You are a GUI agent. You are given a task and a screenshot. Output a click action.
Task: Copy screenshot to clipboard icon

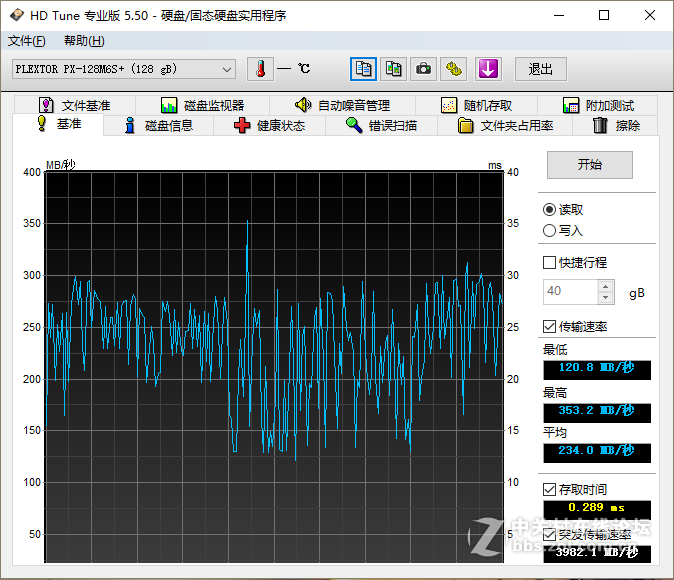point(393,69)
